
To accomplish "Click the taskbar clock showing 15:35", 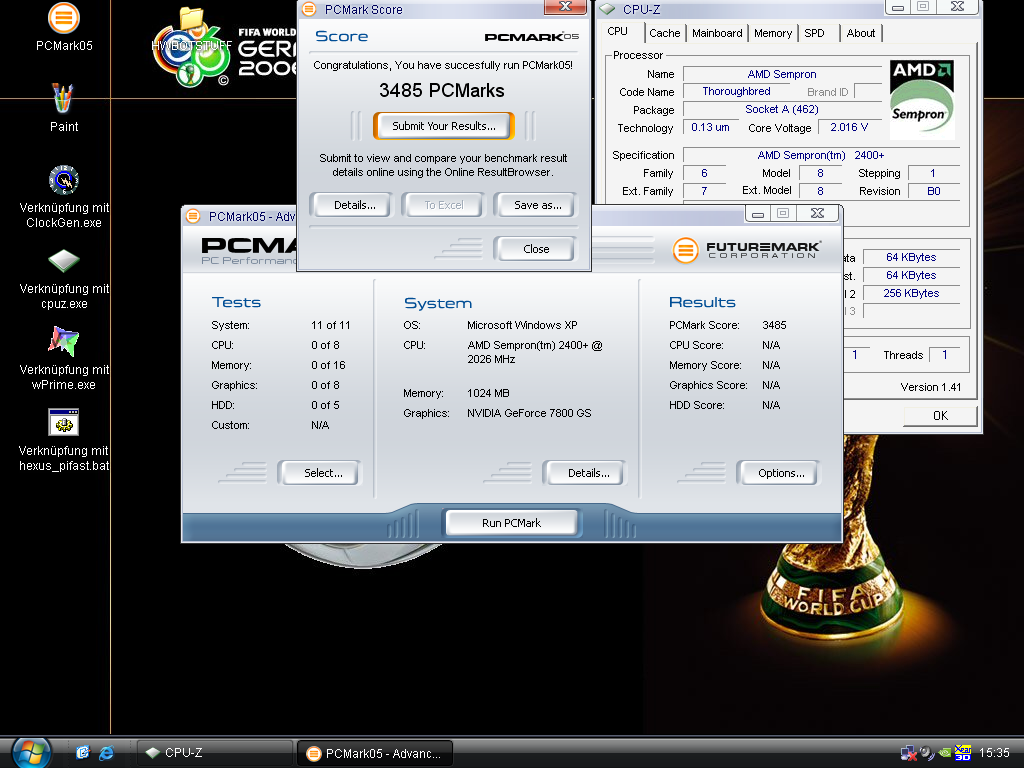I will tap(994, 753).
